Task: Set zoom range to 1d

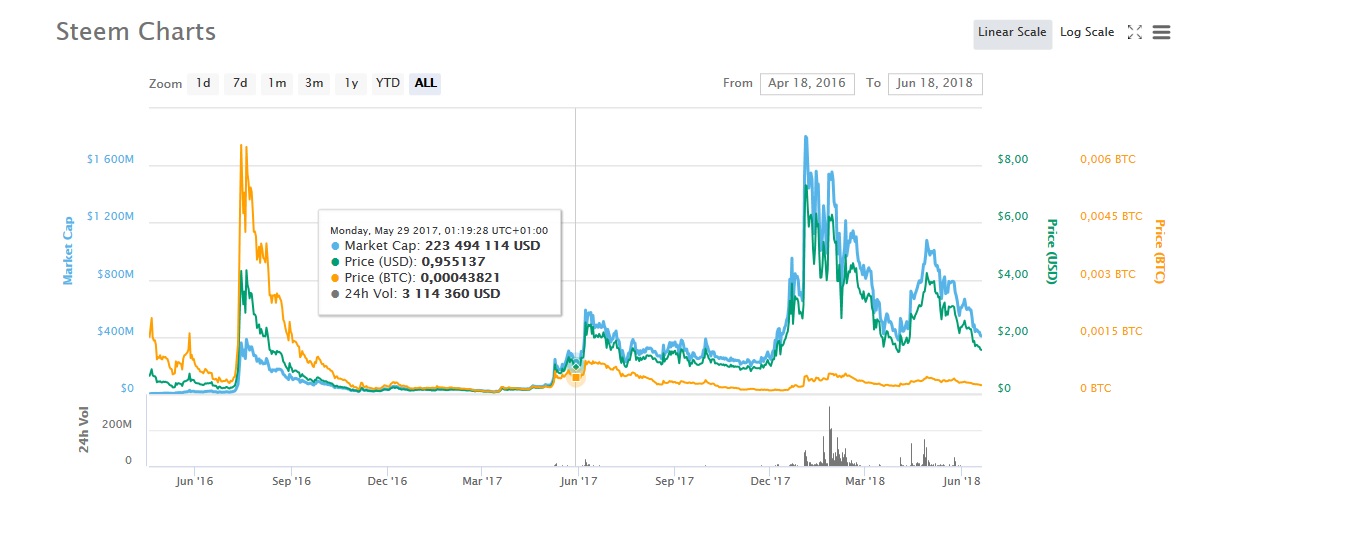Action: (203, 83)
